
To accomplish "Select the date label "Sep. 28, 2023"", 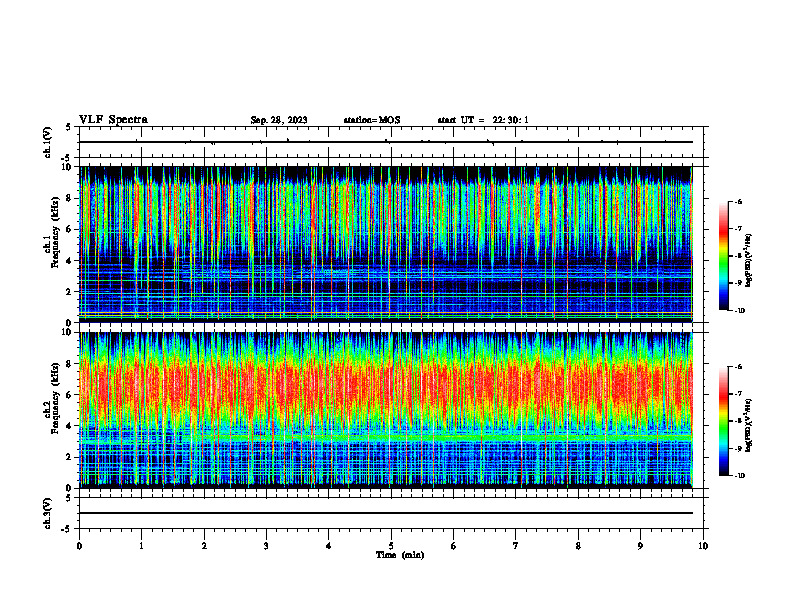I will 279,120.
